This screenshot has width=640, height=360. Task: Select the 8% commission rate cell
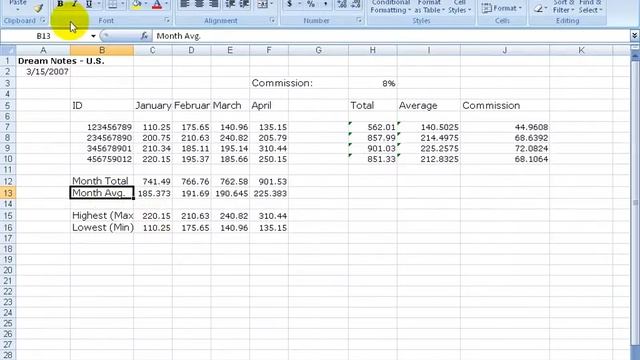[x=373, y=83]
